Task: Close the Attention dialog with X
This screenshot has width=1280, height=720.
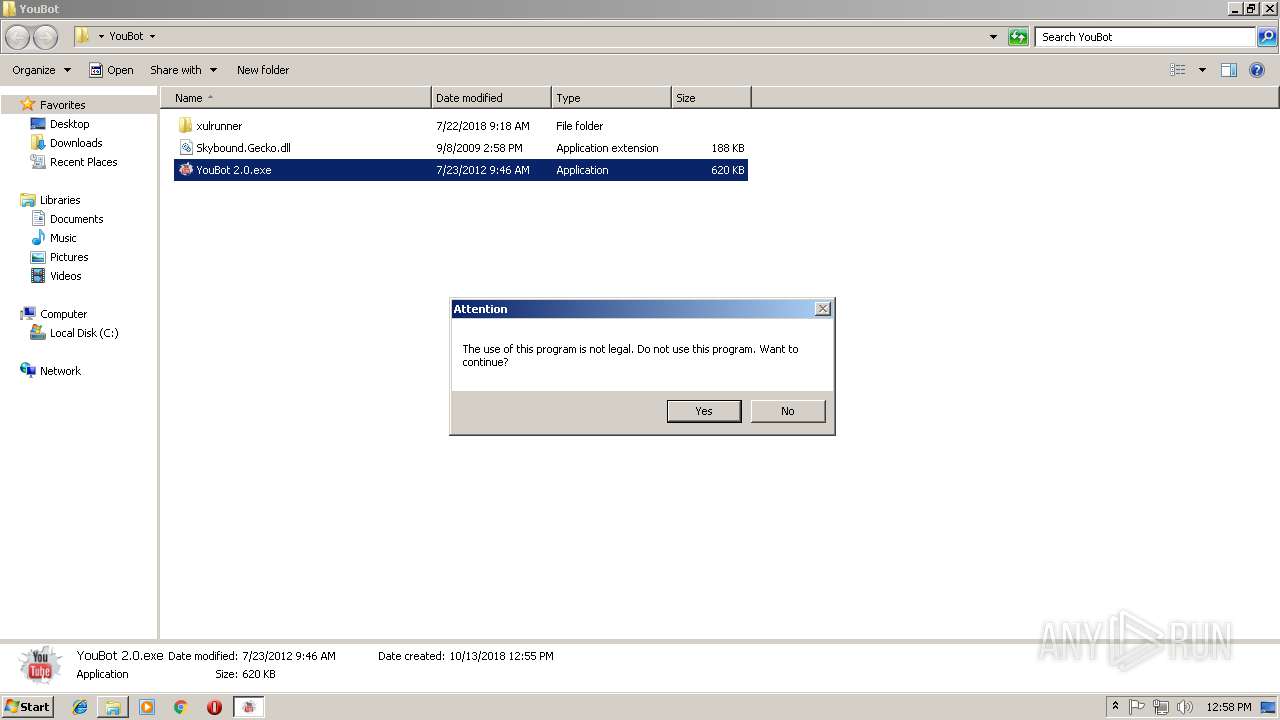Action: 823,309
